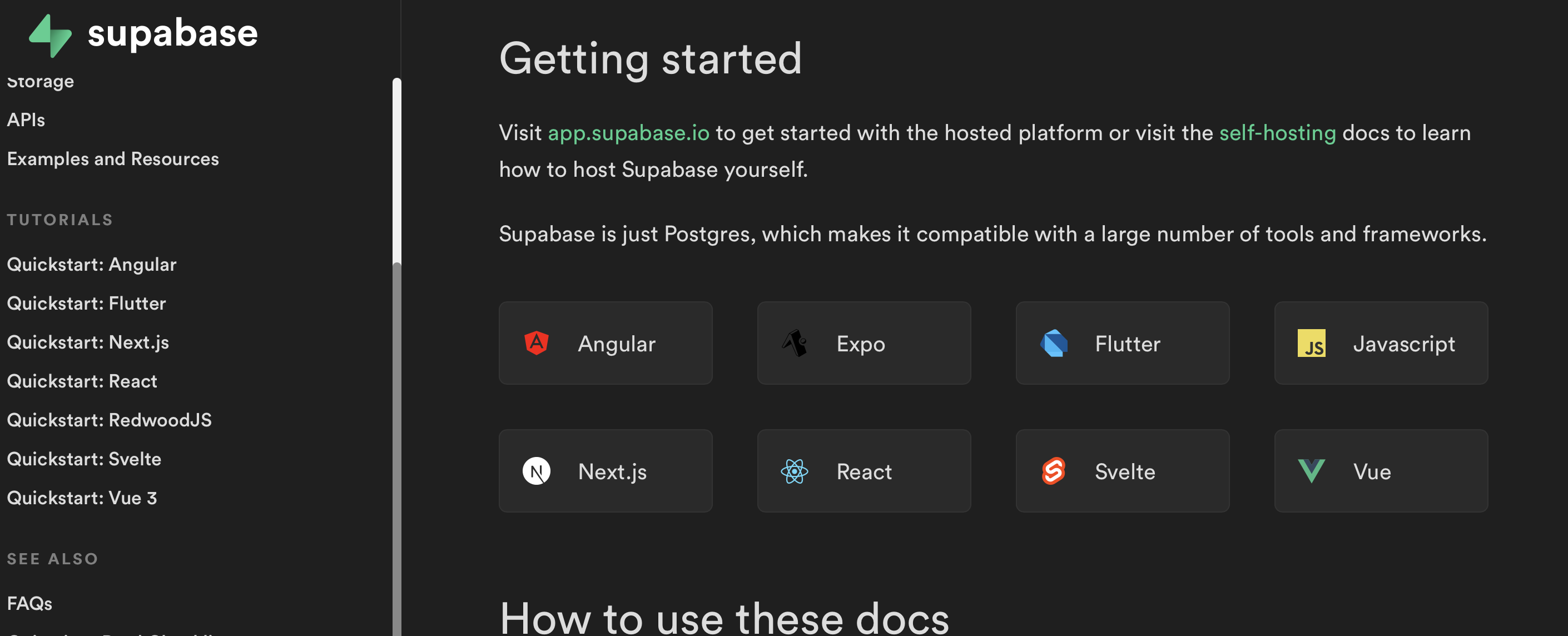This screenshot has height=636, width=1568.
Task: Open the Next.js framework card
Action: [x=605, y=470]
